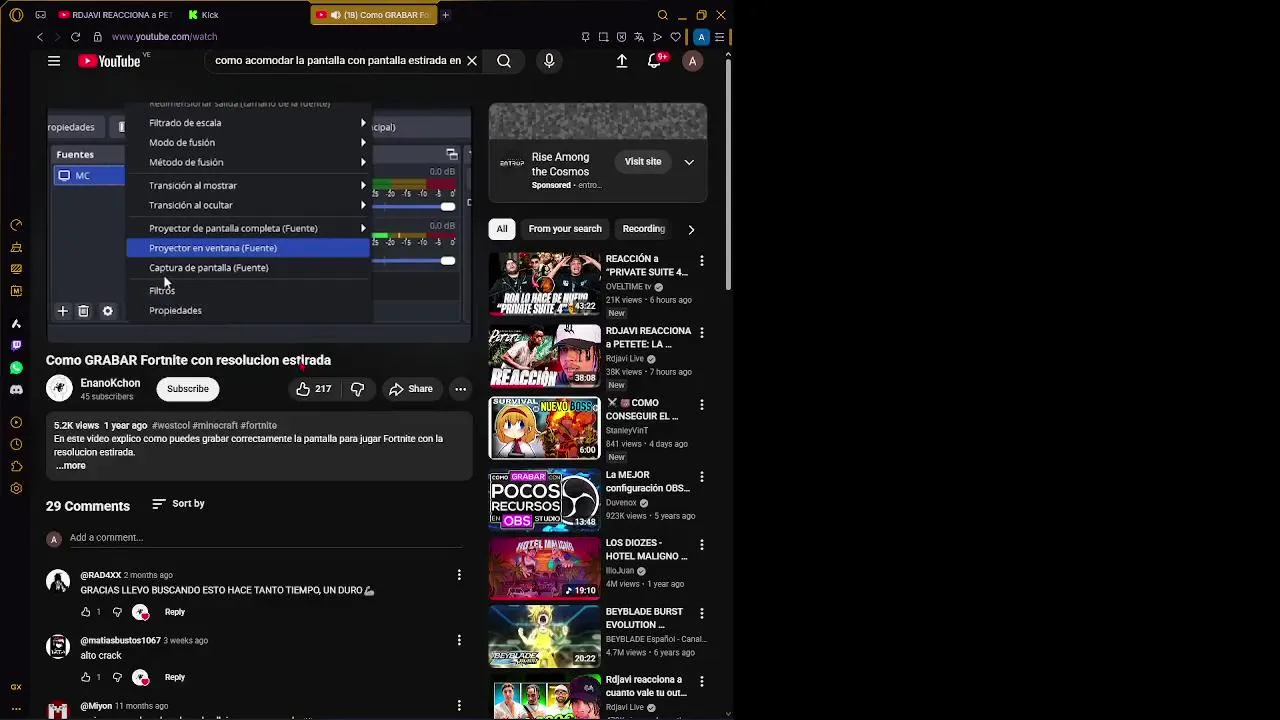Image resolution: width=1280 pixels, height=720 pixels.
Task: Submit search with the magnifier button
Action: pos(504,61)
